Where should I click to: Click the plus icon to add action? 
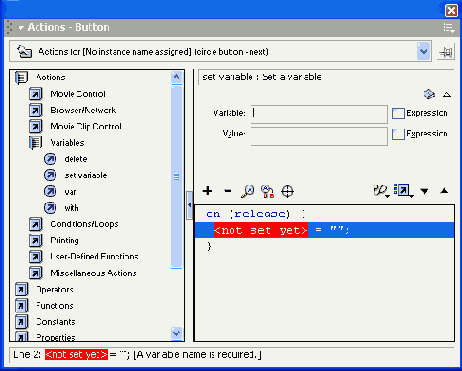tap(207, 191)
